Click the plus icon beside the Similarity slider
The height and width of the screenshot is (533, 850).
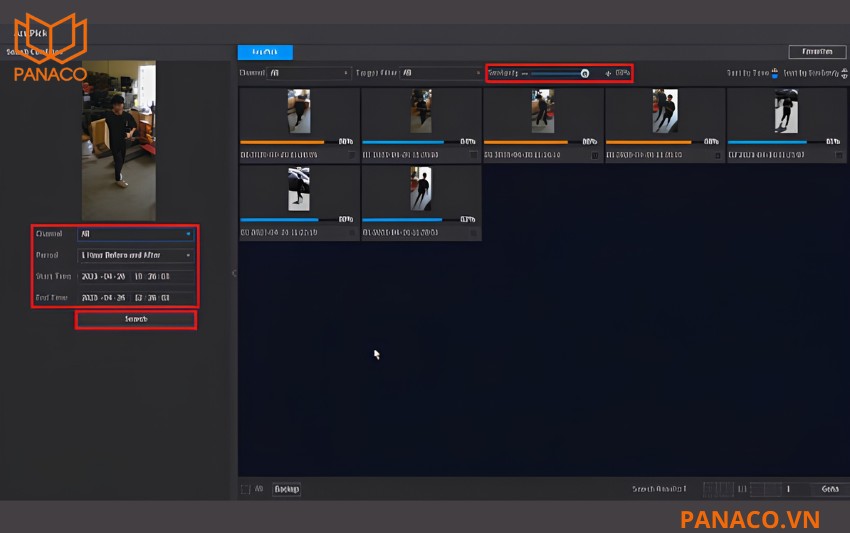[x=608, y=73]
